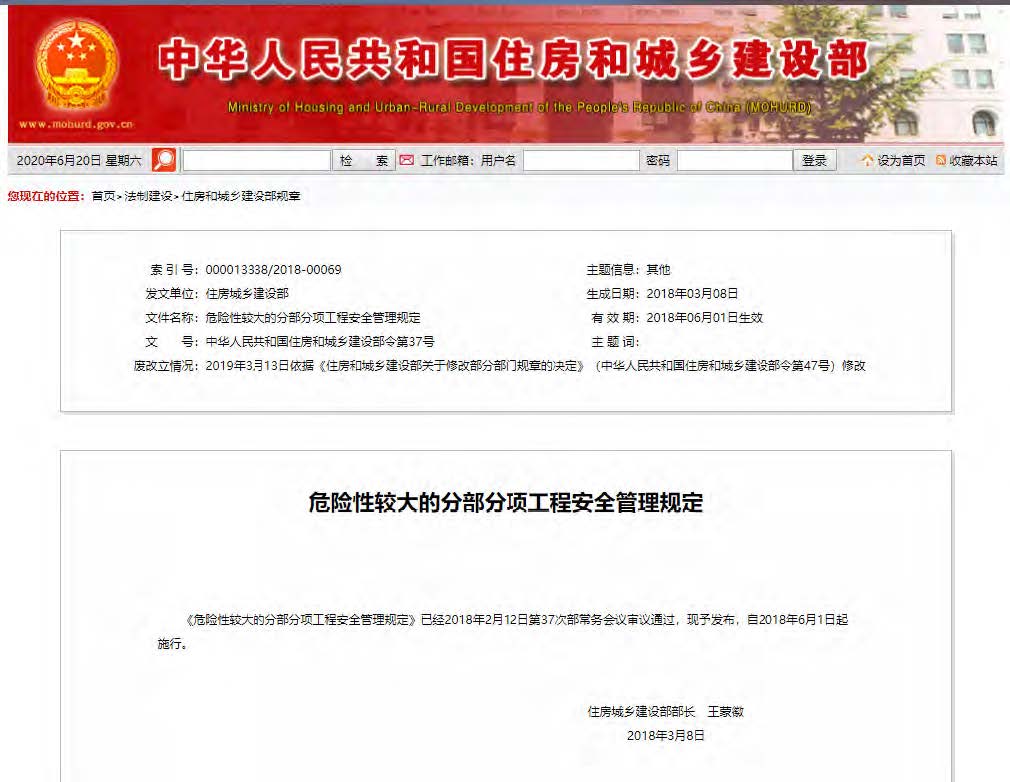Click the www.mohurd.gov.cn site address text
Screen dimensions: 1010x782
pyautogui.click(x=76, y=124)
